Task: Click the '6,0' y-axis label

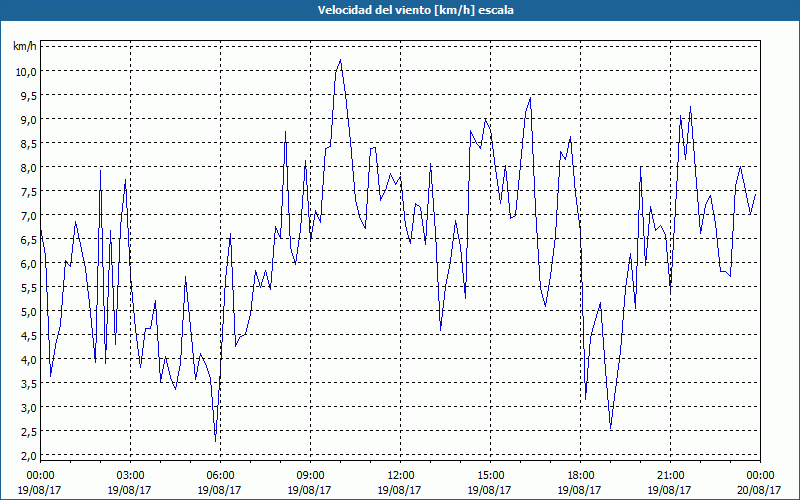Action: (29, 263)
